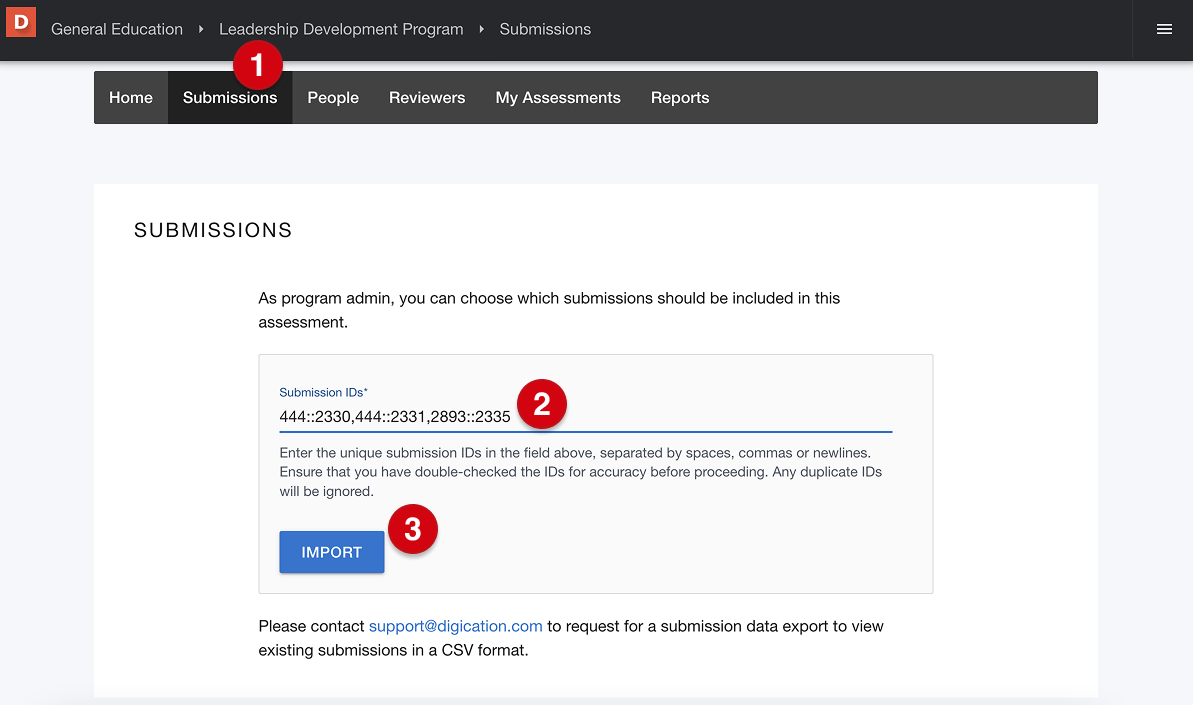Switch to the Home tab

click(131, 98)
